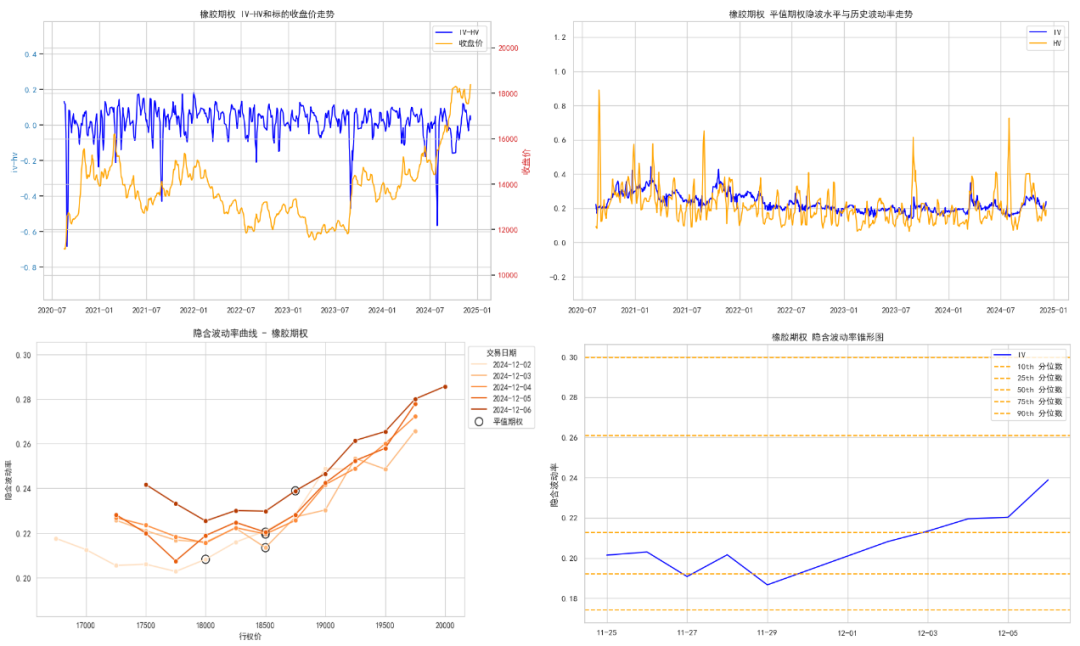Select 'IV' legend entry in top-right chart

pyautogui.click(x=1046, y=32)
